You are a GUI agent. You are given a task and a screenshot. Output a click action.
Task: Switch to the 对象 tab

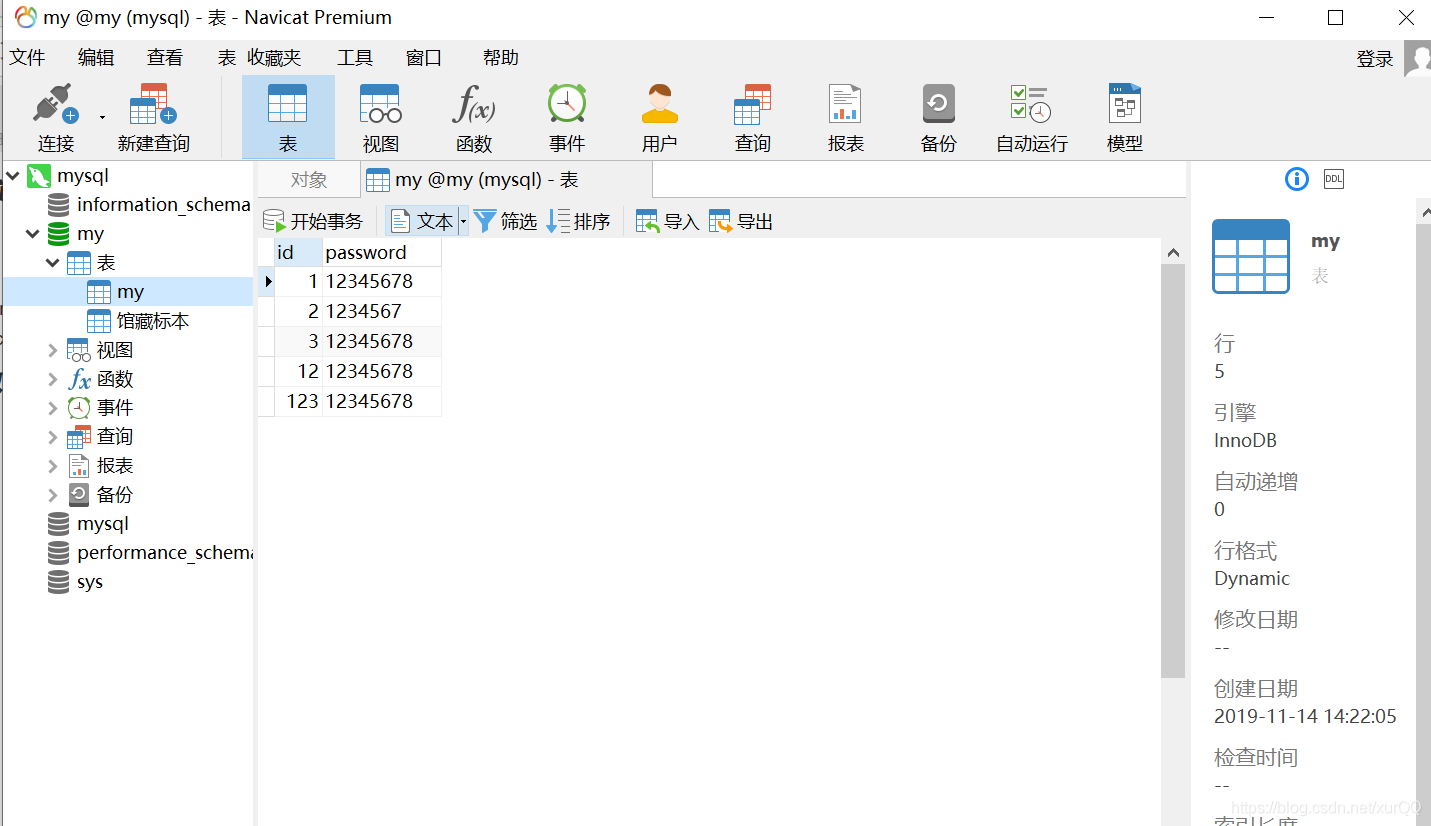coord(309,180)
